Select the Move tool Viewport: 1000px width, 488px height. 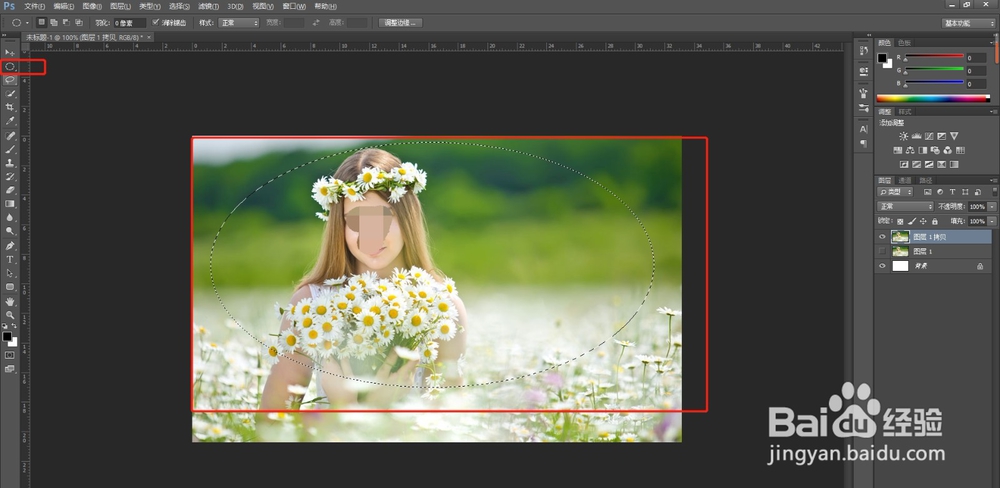[x=10, y=52]
